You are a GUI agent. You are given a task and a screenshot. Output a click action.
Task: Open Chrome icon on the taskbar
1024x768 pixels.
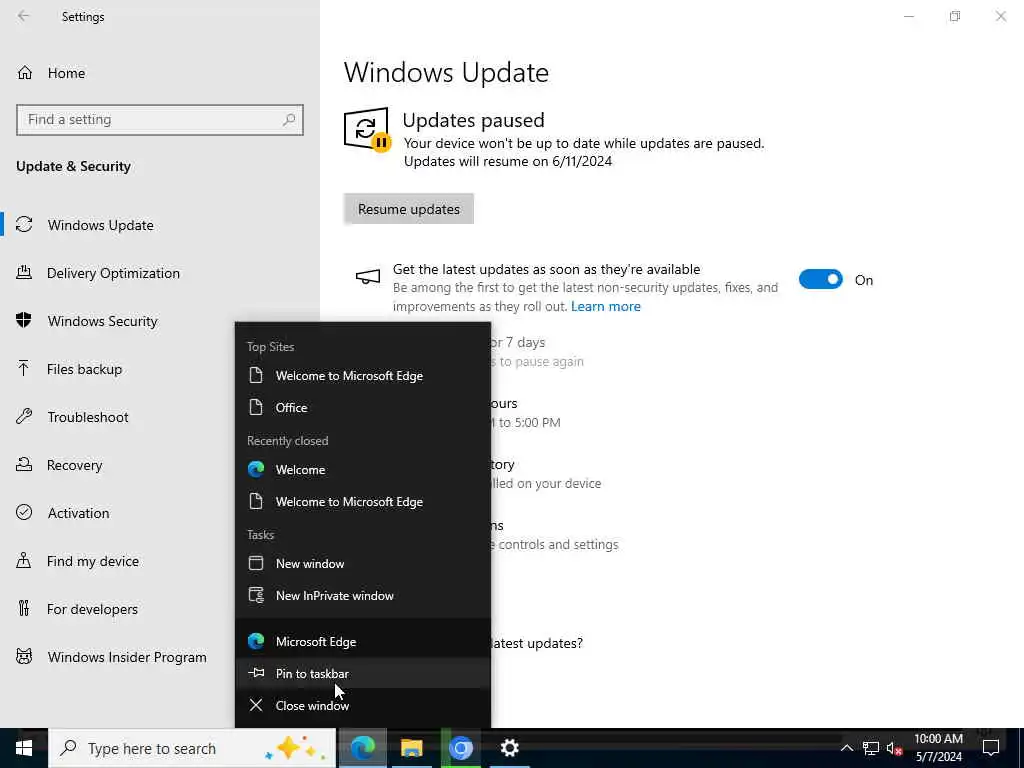(x=460, y=748)
